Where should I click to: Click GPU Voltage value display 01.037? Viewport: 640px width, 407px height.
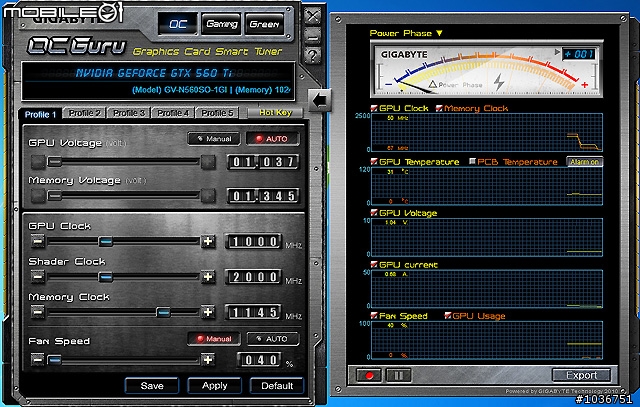(263, 162)
